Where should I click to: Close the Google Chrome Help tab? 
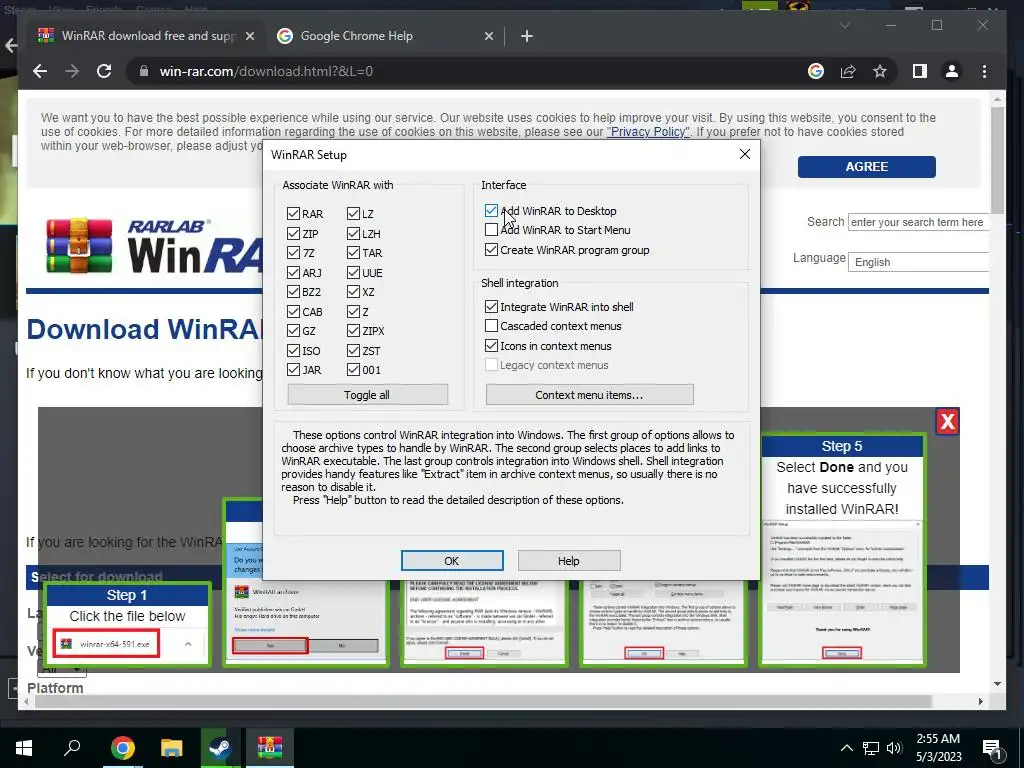click(488, 36)
